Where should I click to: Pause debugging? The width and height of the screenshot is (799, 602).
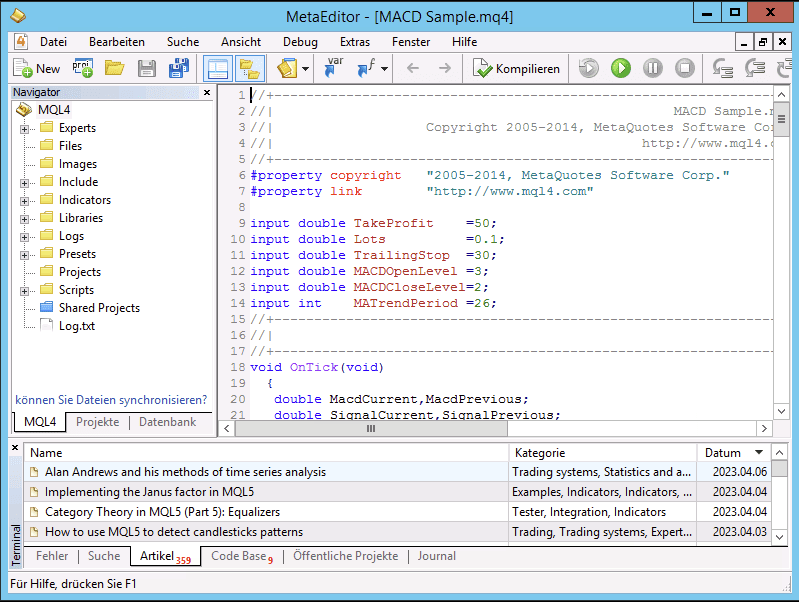[x=653, y=68]
